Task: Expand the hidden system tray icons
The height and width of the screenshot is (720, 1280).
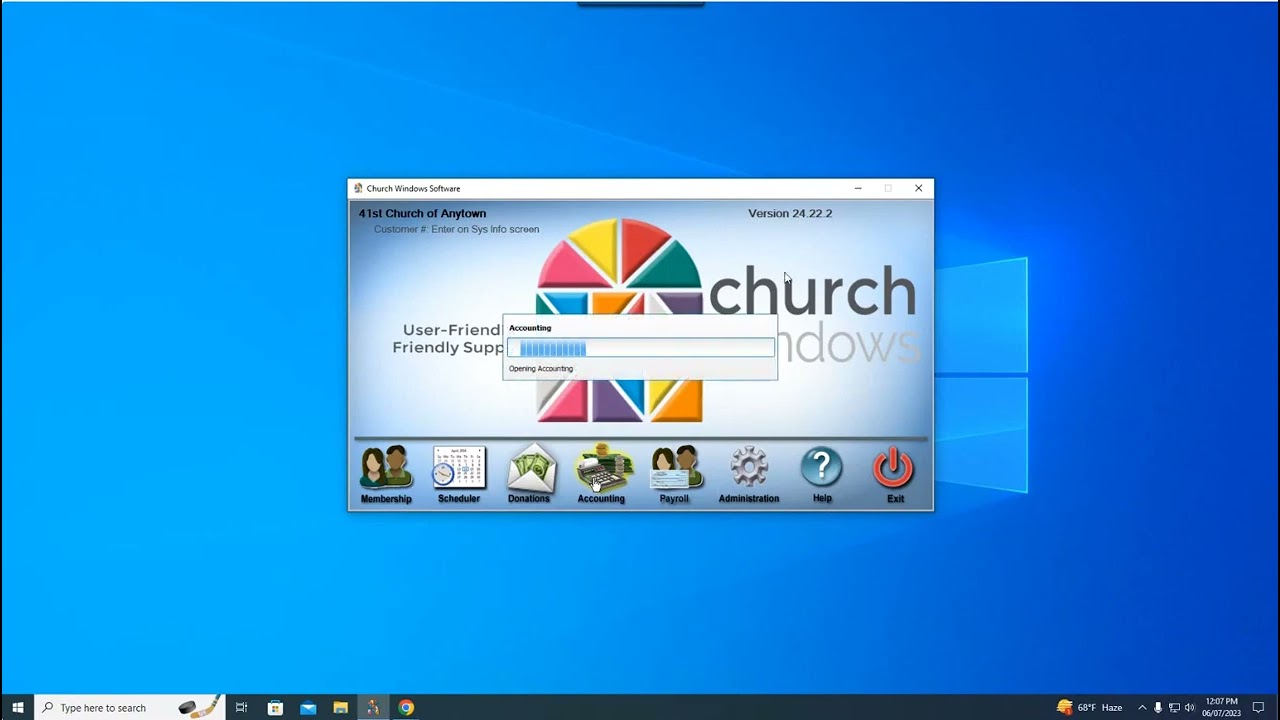Action: tap(1142, 708)
